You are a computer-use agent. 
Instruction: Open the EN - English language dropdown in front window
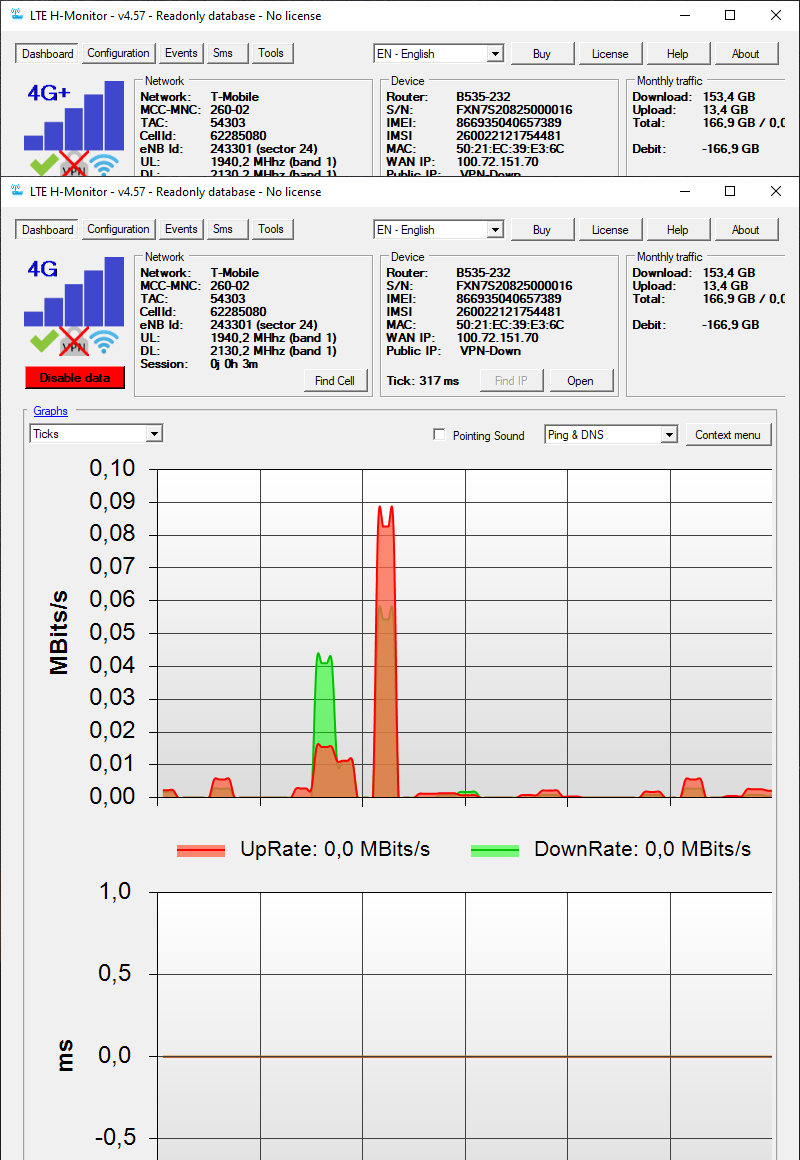coord(439,229)
